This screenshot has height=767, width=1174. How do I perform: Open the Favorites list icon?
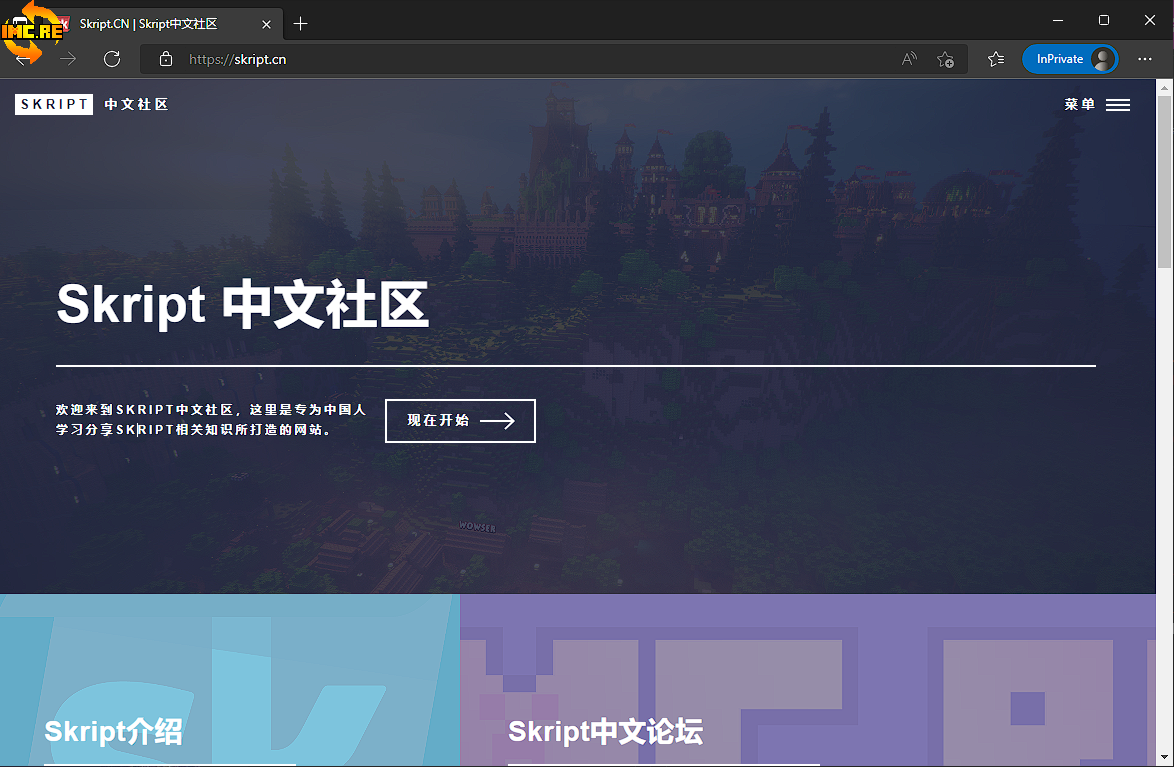pos(996,59)
